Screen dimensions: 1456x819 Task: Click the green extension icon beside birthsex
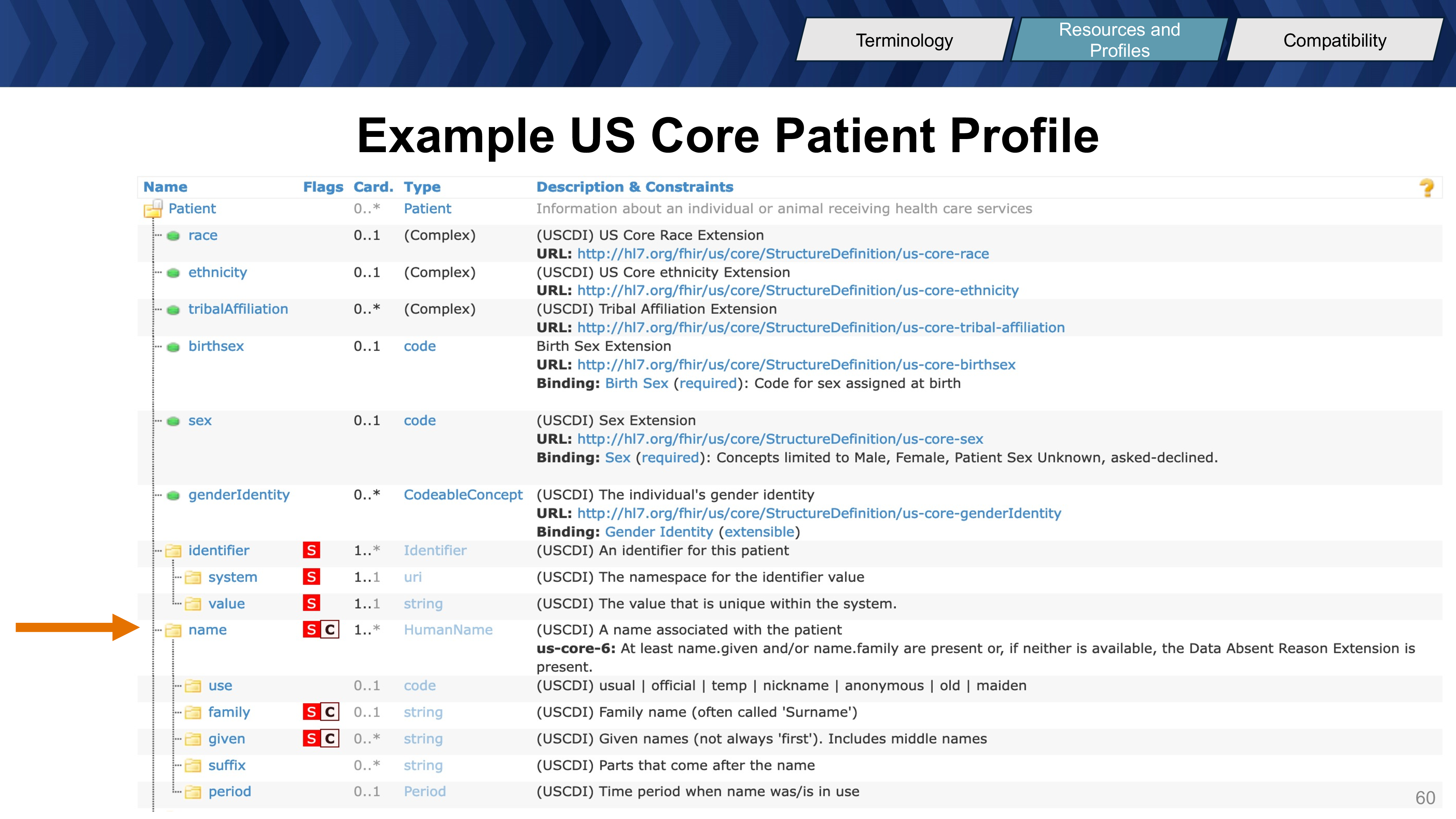click(x=174, y=347)
